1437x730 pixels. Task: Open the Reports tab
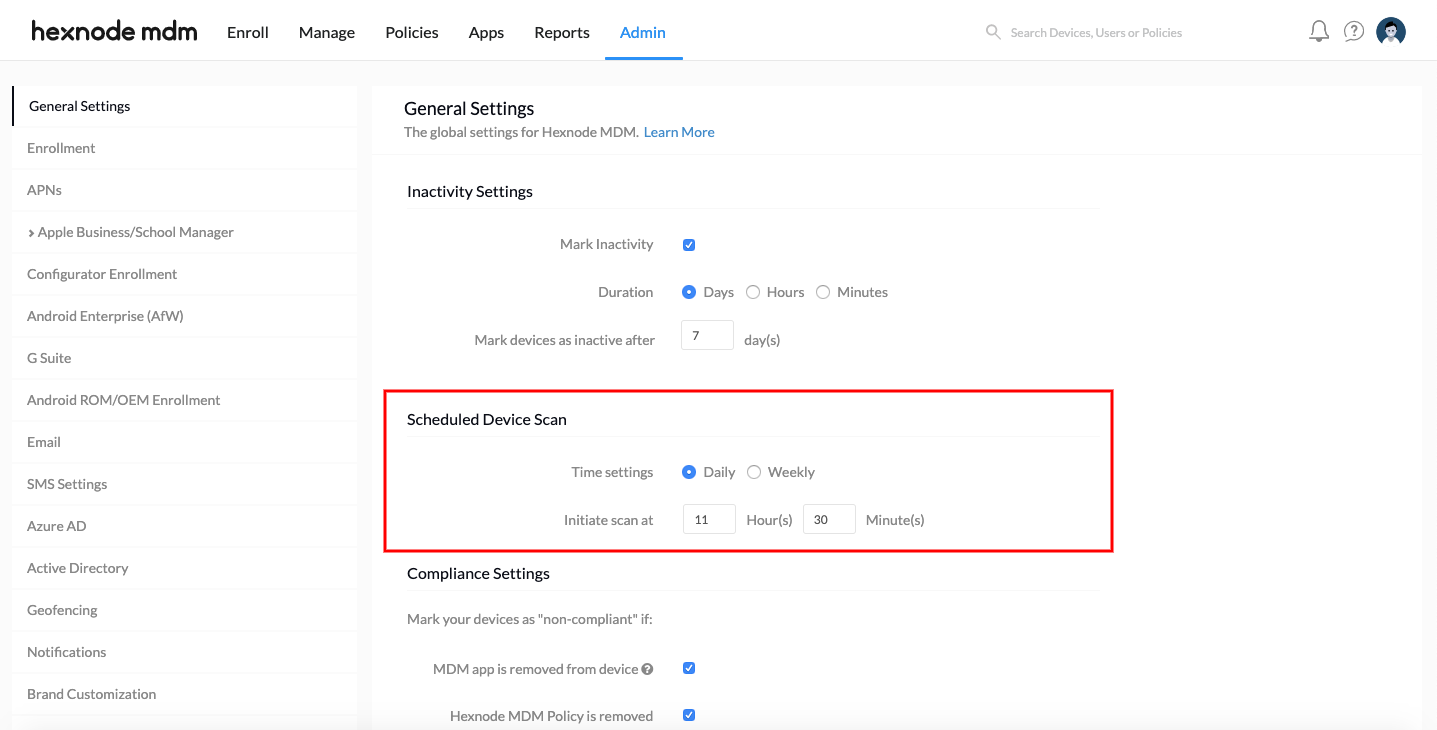coord(562,32)
